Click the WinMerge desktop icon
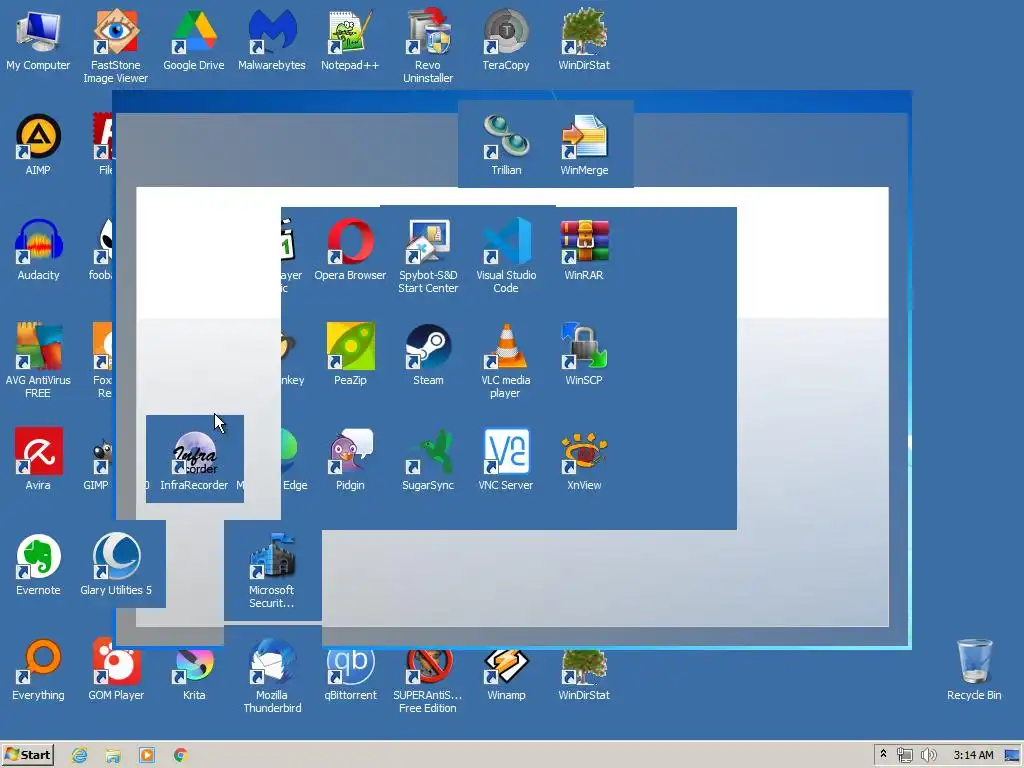 [584, 144]
